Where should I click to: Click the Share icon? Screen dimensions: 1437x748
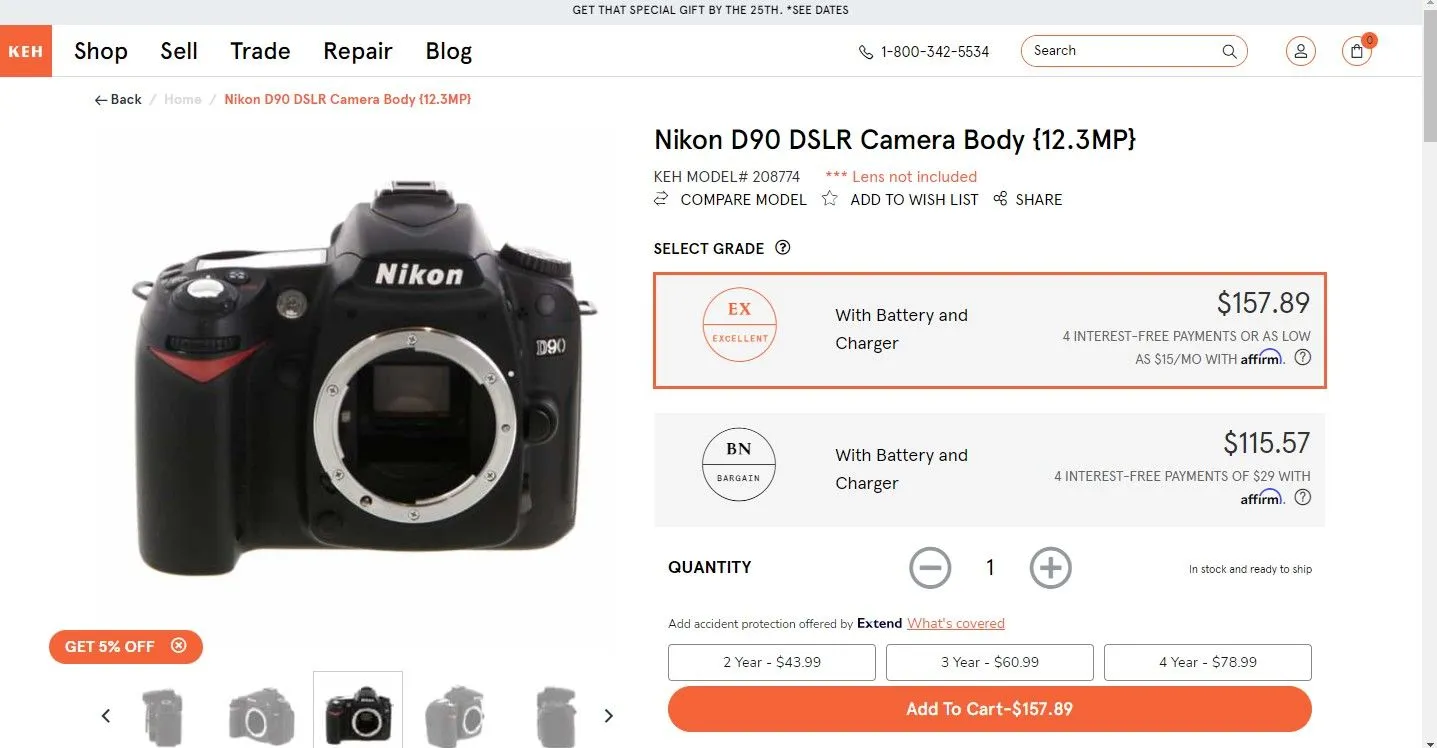click(x=1000, y=199)
